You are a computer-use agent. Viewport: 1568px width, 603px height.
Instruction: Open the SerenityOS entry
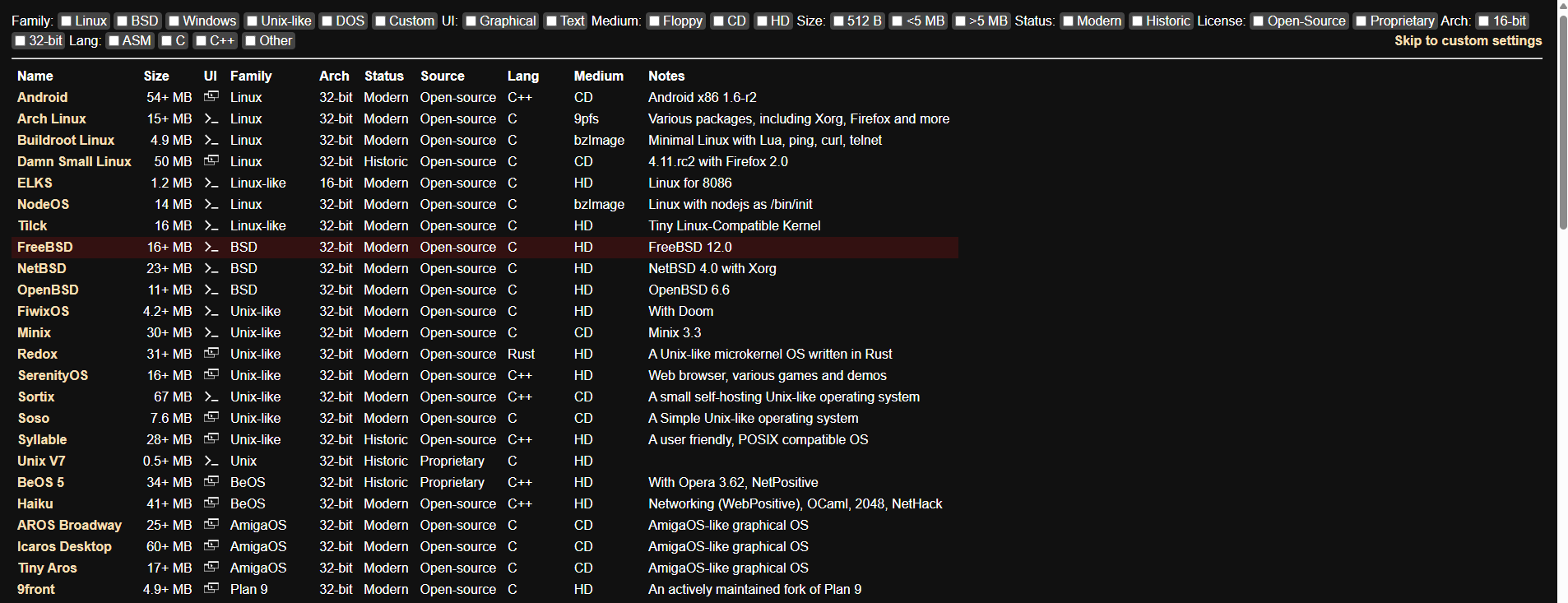click(53, 375)
